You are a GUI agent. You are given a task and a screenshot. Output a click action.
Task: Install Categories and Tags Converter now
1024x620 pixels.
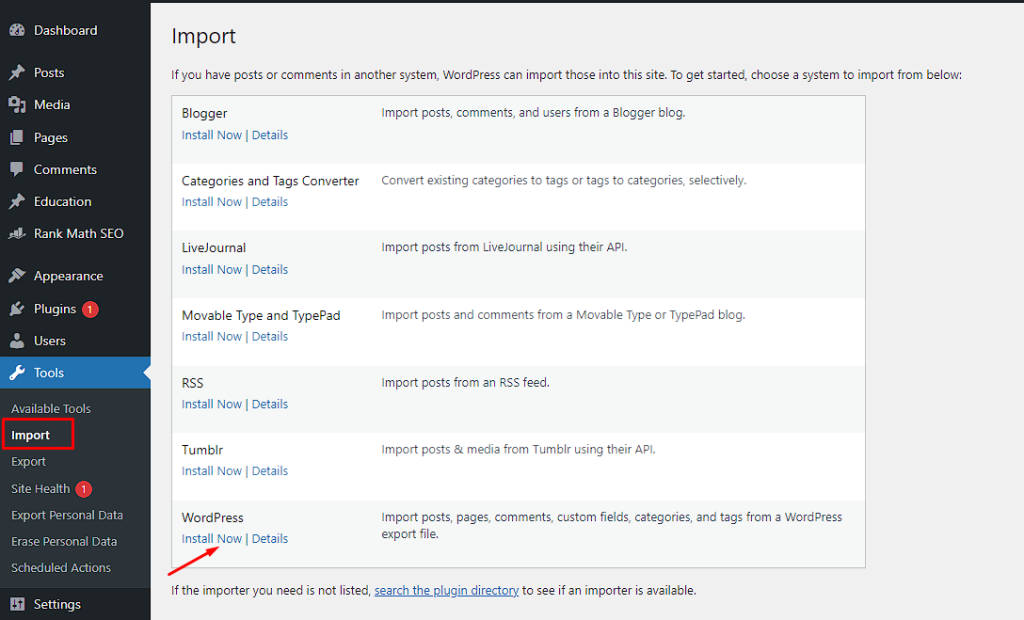point(212,202)
